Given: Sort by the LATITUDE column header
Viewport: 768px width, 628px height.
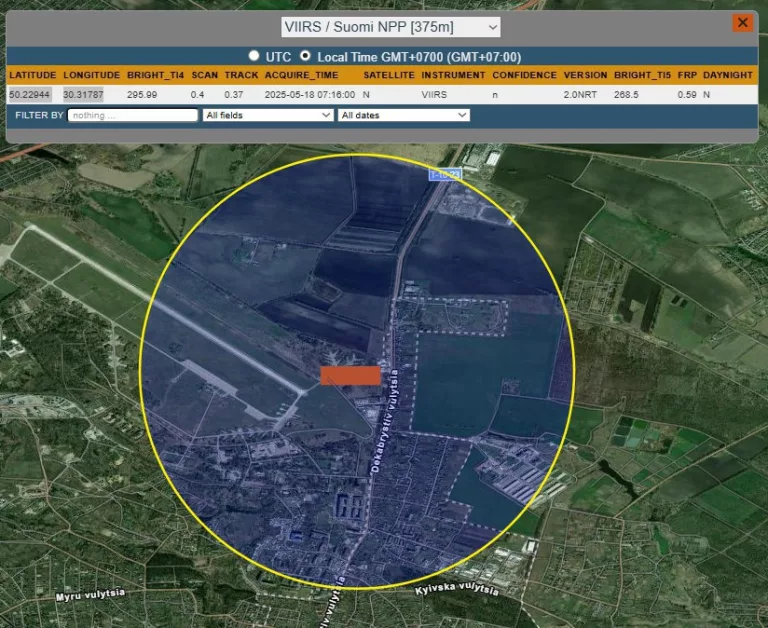Looking at the screenshot, I should 32,75.
